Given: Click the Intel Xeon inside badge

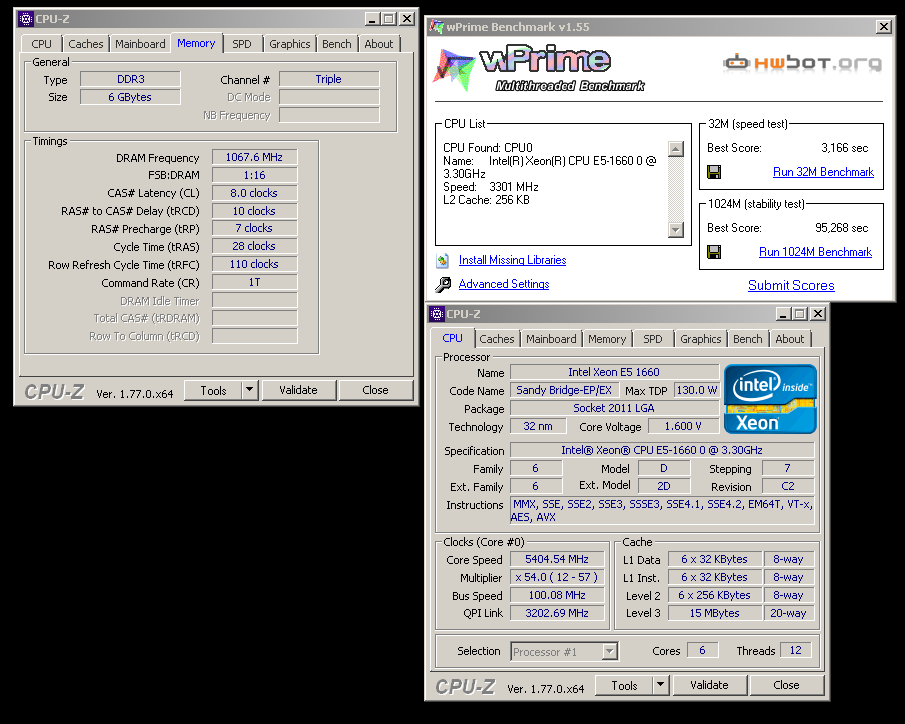Looking at the screenshot, I should click(x=770, y=399).
